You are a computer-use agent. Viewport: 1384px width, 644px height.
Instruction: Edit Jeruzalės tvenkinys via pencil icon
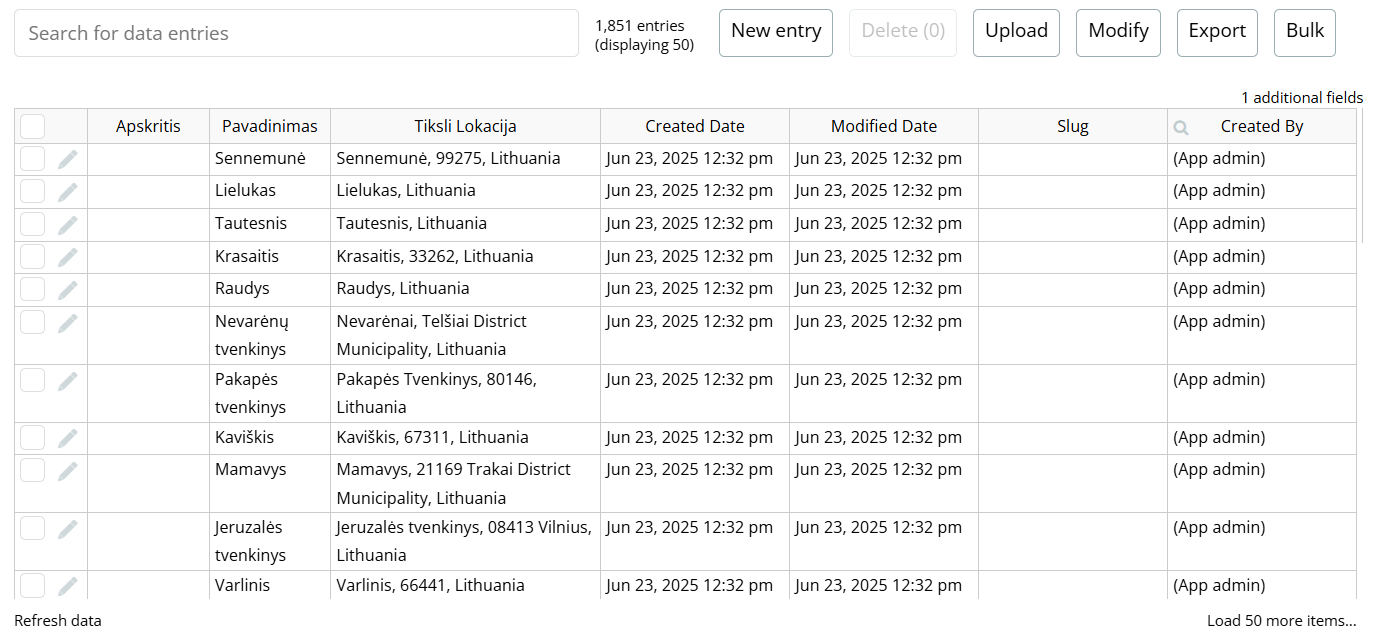[x=67, y=529]
